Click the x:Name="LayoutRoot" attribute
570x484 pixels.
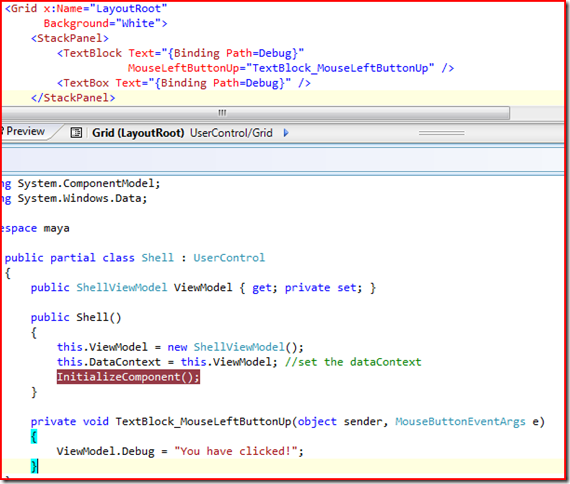105,8
